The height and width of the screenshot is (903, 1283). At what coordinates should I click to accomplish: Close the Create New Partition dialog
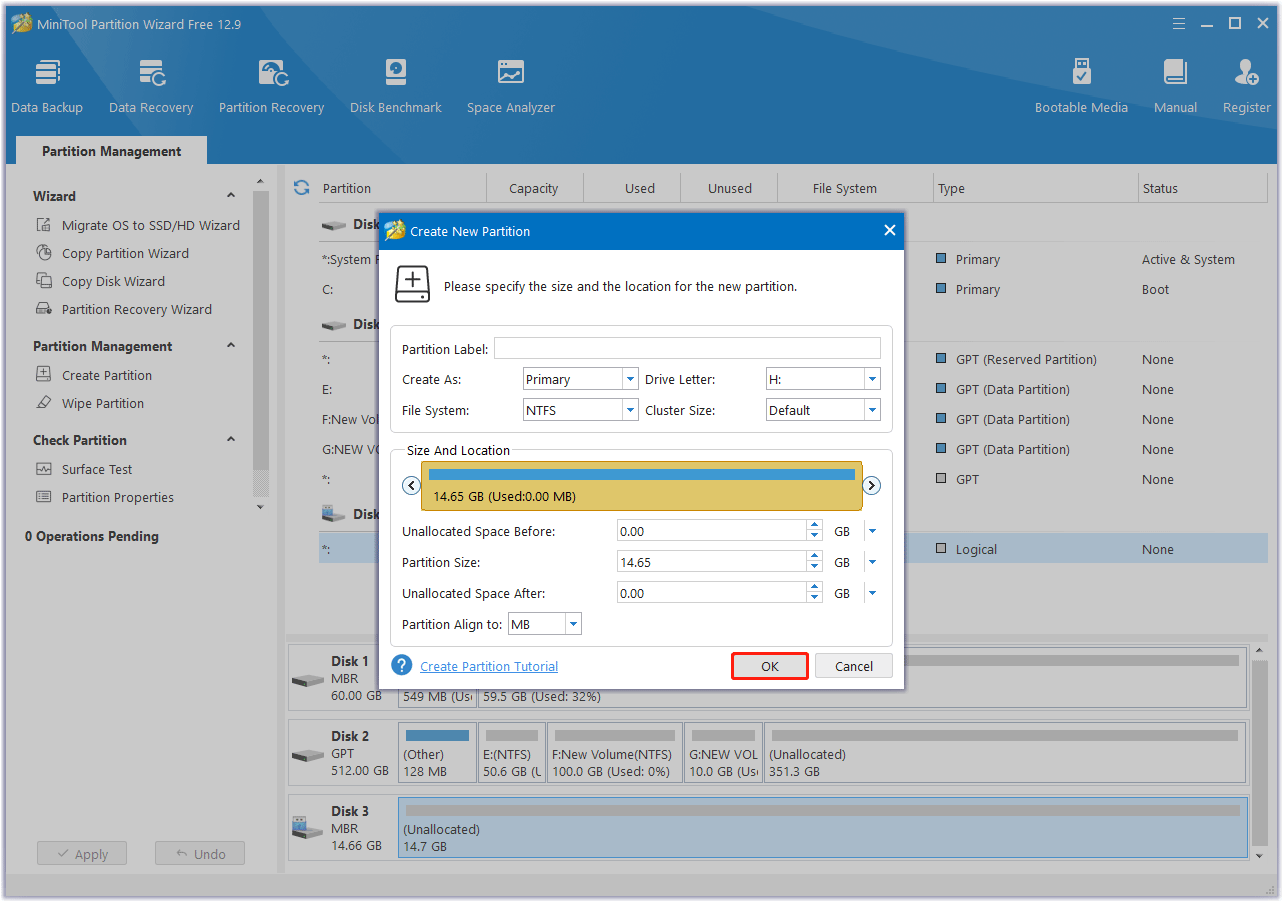(x=889, y=231)
